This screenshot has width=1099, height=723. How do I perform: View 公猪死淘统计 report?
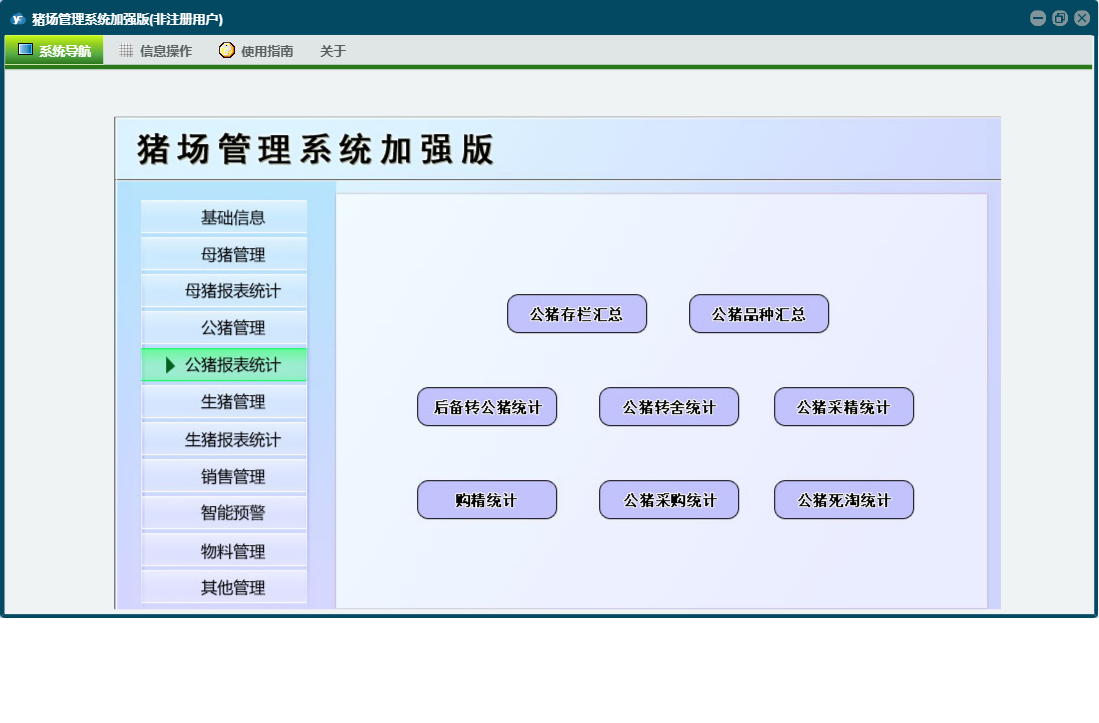click(844, 500)
